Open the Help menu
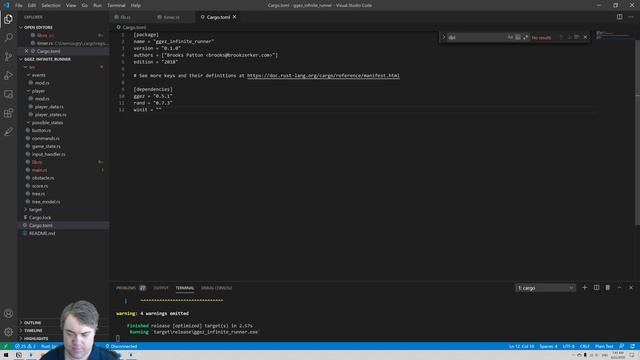This screenshot has height=360, width=640. click(136, 5)
